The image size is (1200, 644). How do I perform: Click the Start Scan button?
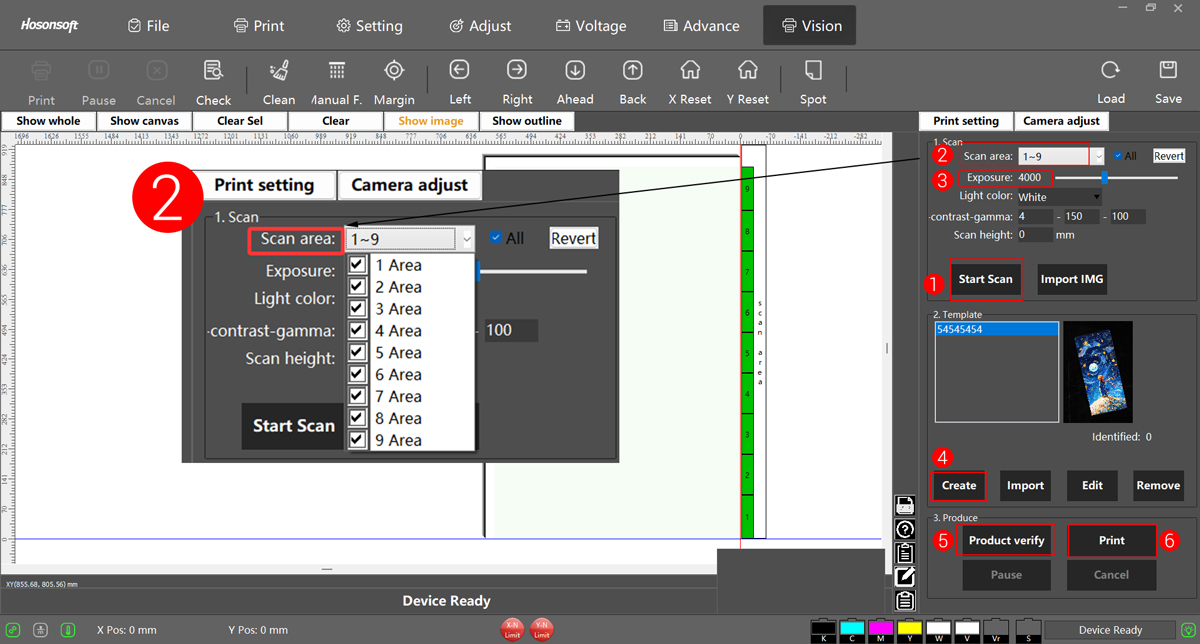pos(985,279)
